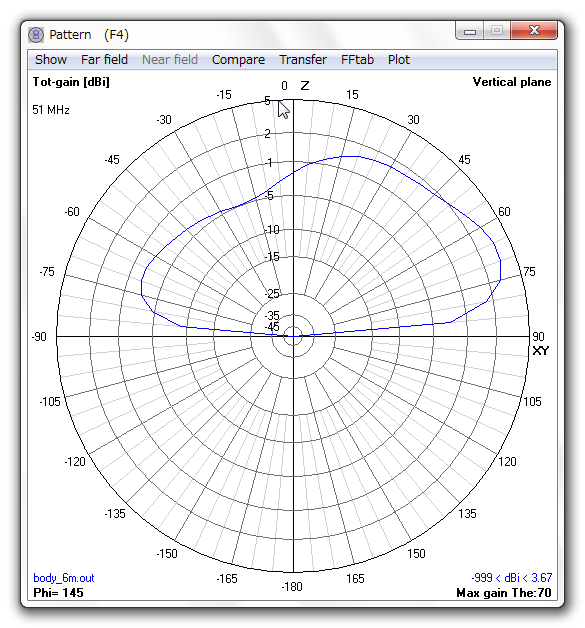Click the Max gain The:70 readout
585x628 pixels.
point(504,593)
